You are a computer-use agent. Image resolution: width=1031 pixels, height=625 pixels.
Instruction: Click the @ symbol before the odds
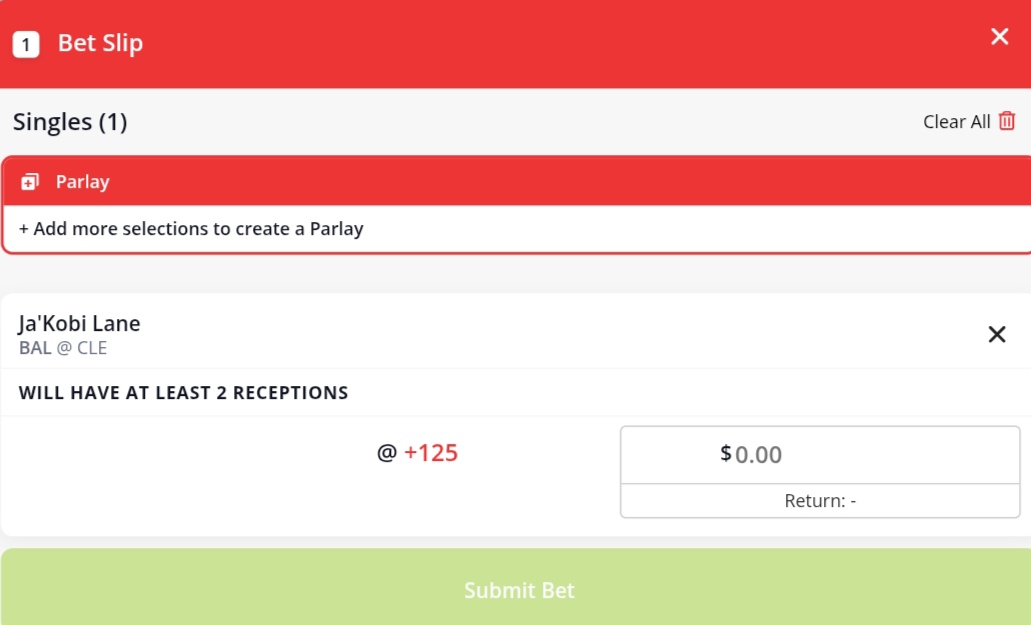(x=387, y=453)
